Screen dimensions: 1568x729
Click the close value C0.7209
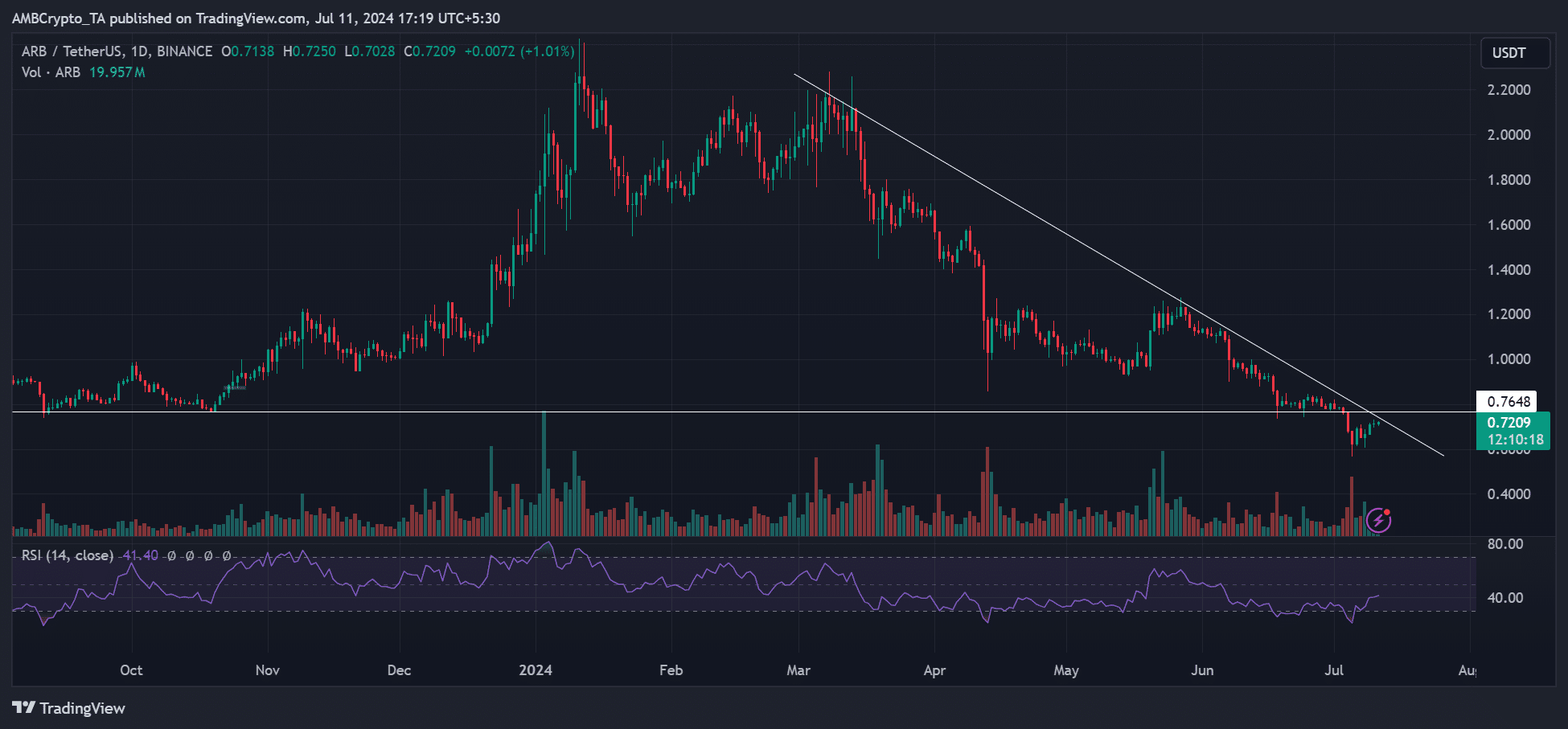click(429, 51)
